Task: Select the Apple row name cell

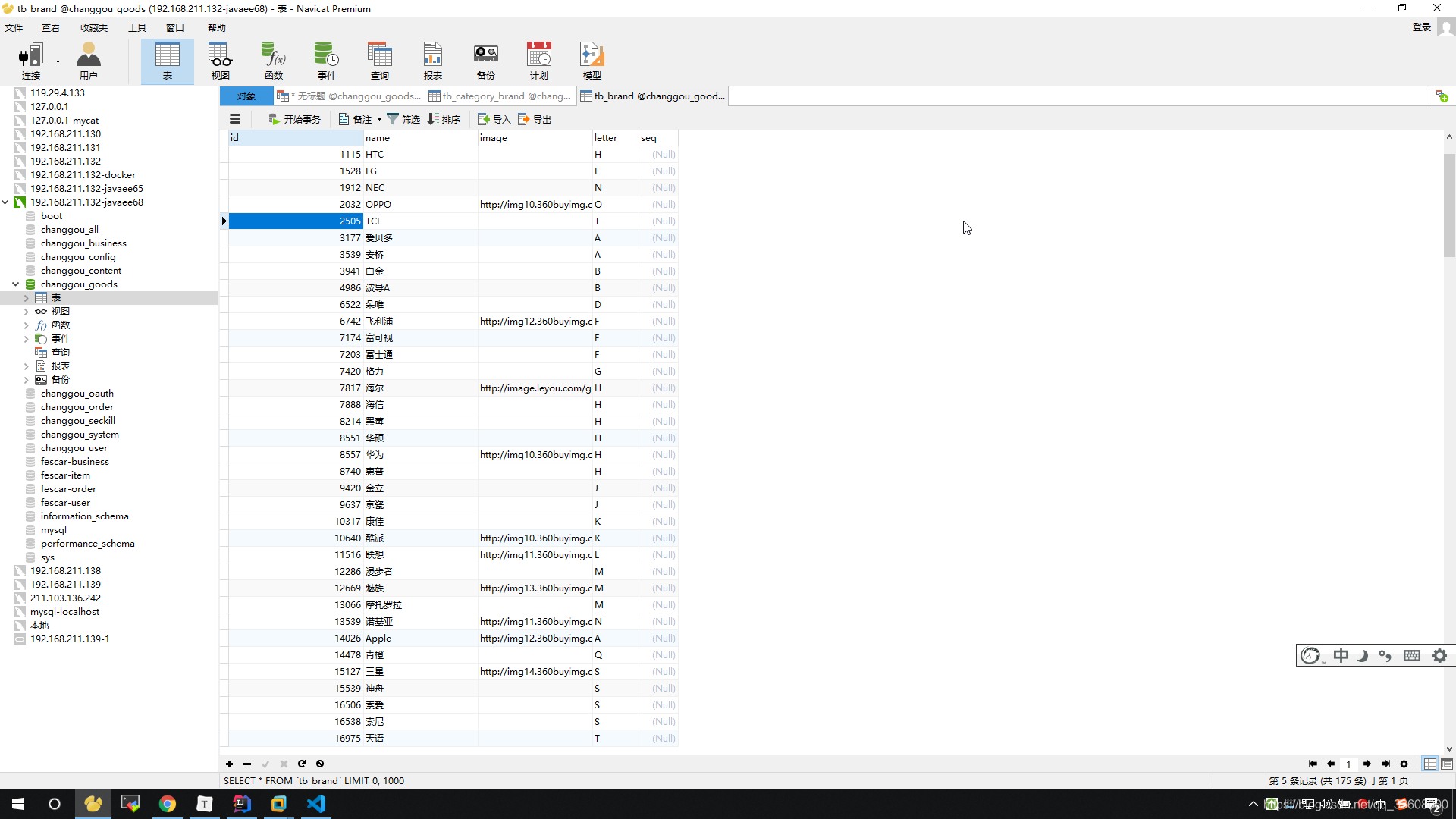Action: click(x=420, y=638)
